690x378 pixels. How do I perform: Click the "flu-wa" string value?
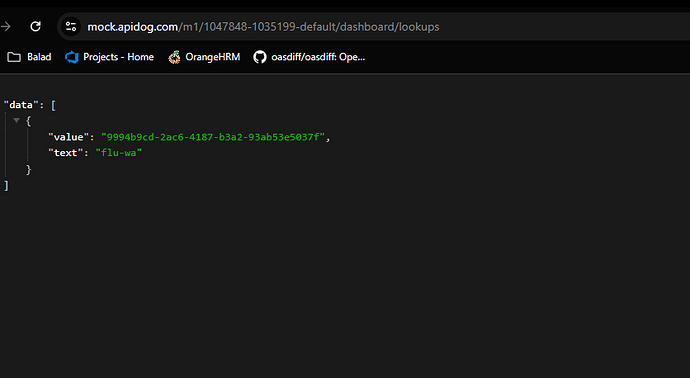119,153
